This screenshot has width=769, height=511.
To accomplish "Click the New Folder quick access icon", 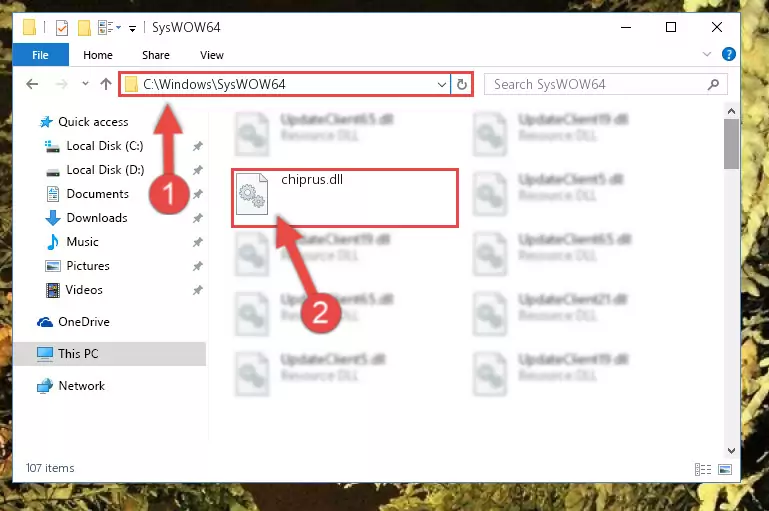I will (84, 28).
